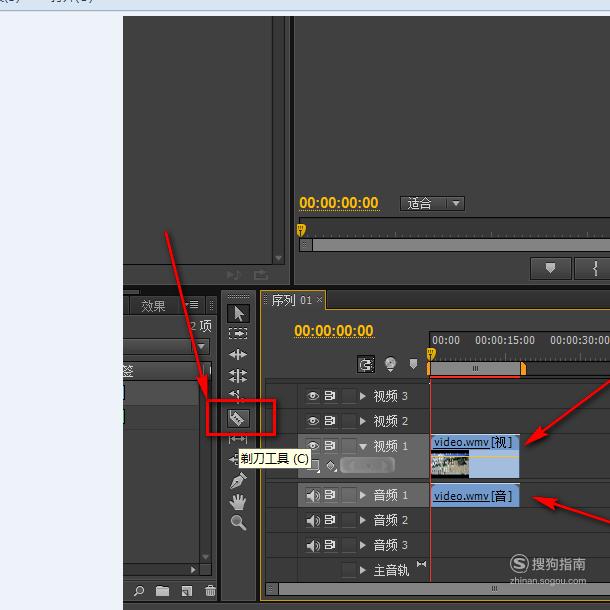Click the timeline playhead marker

(431, 354)
